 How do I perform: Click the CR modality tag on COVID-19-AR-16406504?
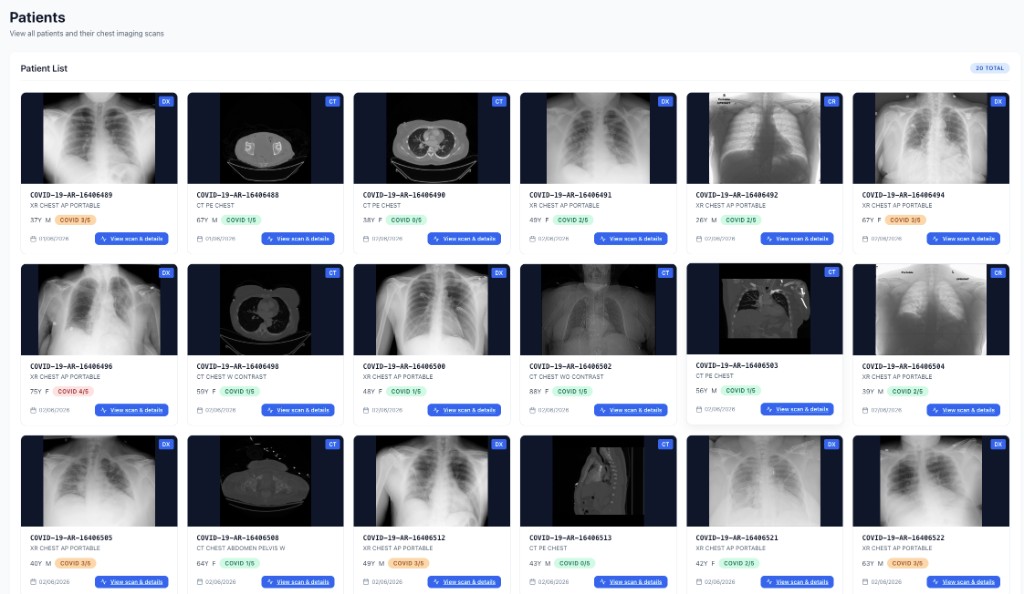[998, 273]
